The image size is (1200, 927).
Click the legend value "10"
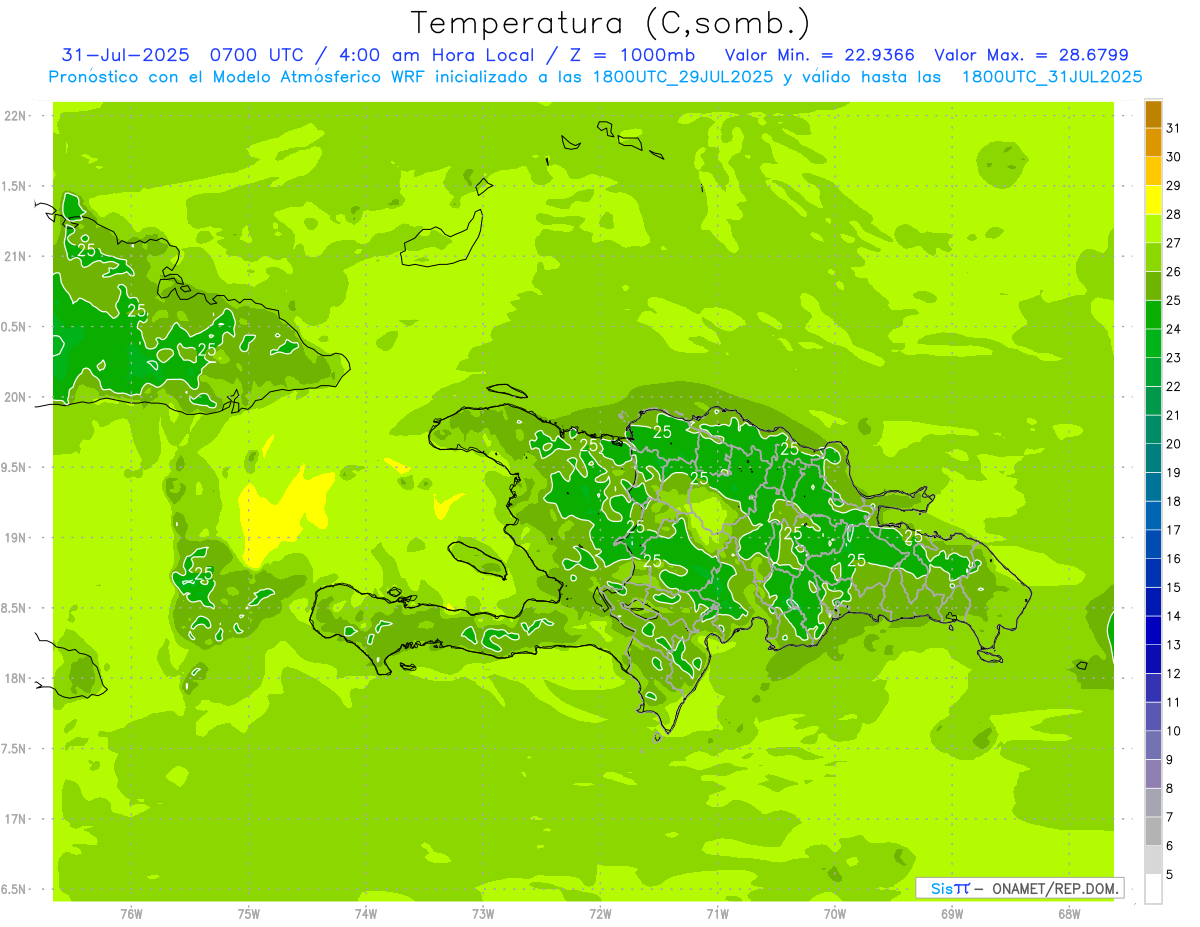1174,731
